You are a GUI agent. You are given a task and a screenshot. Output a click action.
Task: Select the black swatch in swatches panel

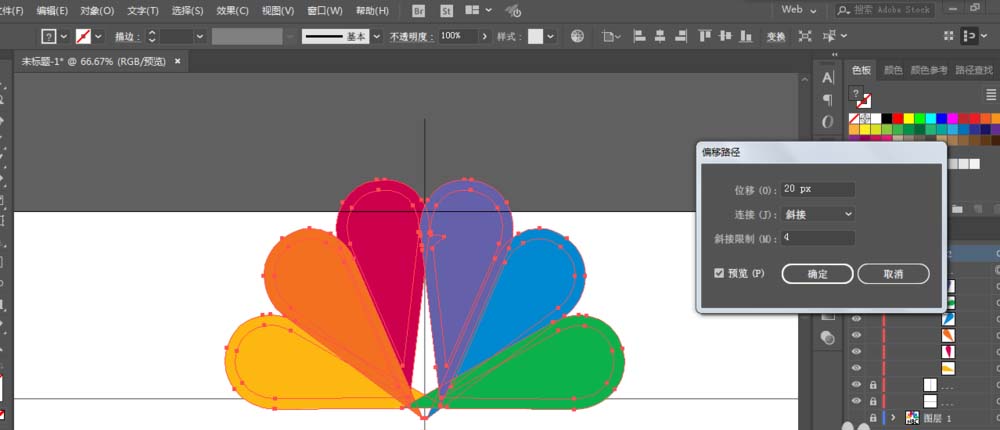(x=886, y=118)
